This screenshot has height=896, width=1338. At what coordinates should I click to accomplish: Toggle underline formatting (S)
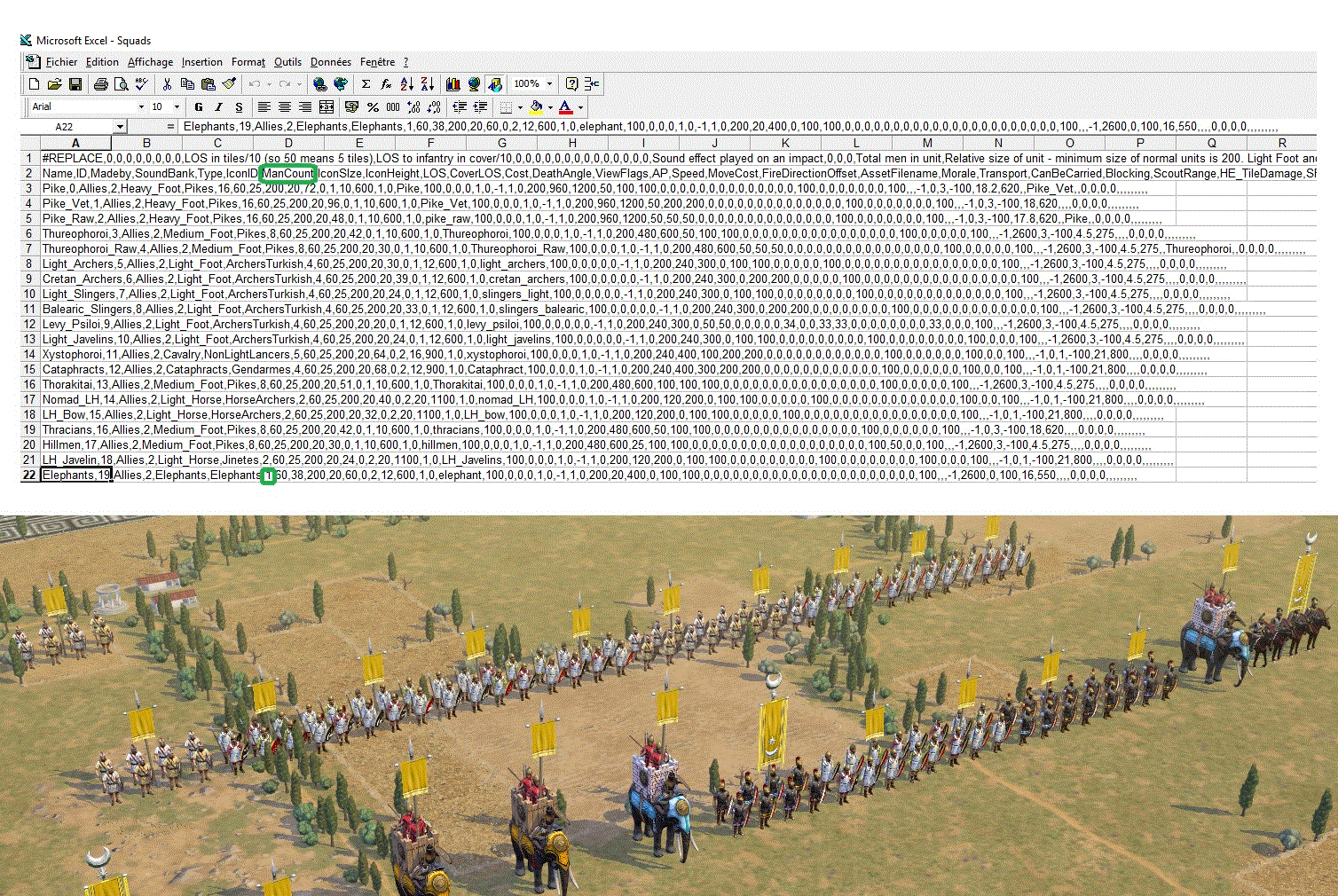(x=239, y=107)
